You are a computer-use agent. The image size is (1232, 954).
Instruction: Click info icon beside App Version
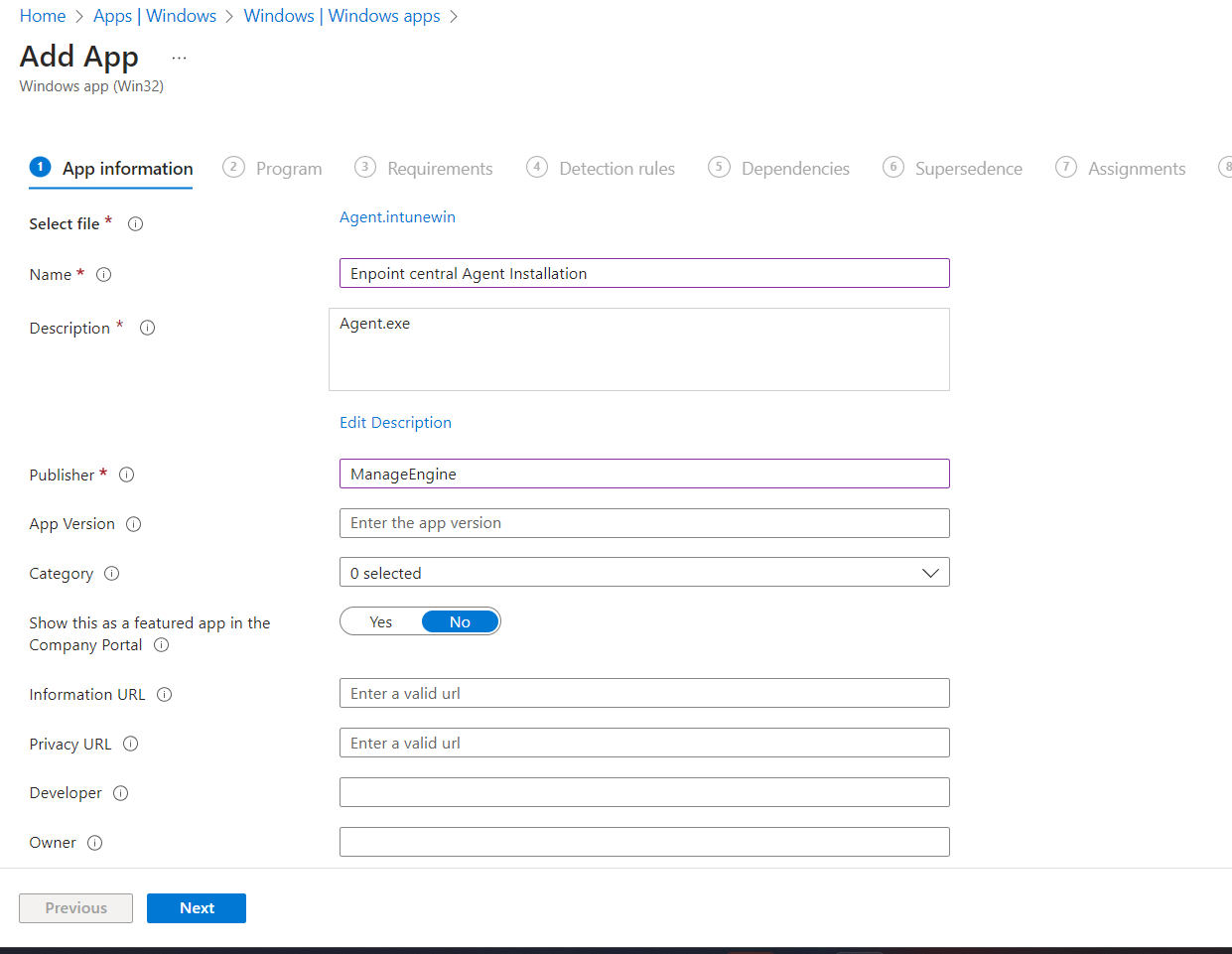133,524
